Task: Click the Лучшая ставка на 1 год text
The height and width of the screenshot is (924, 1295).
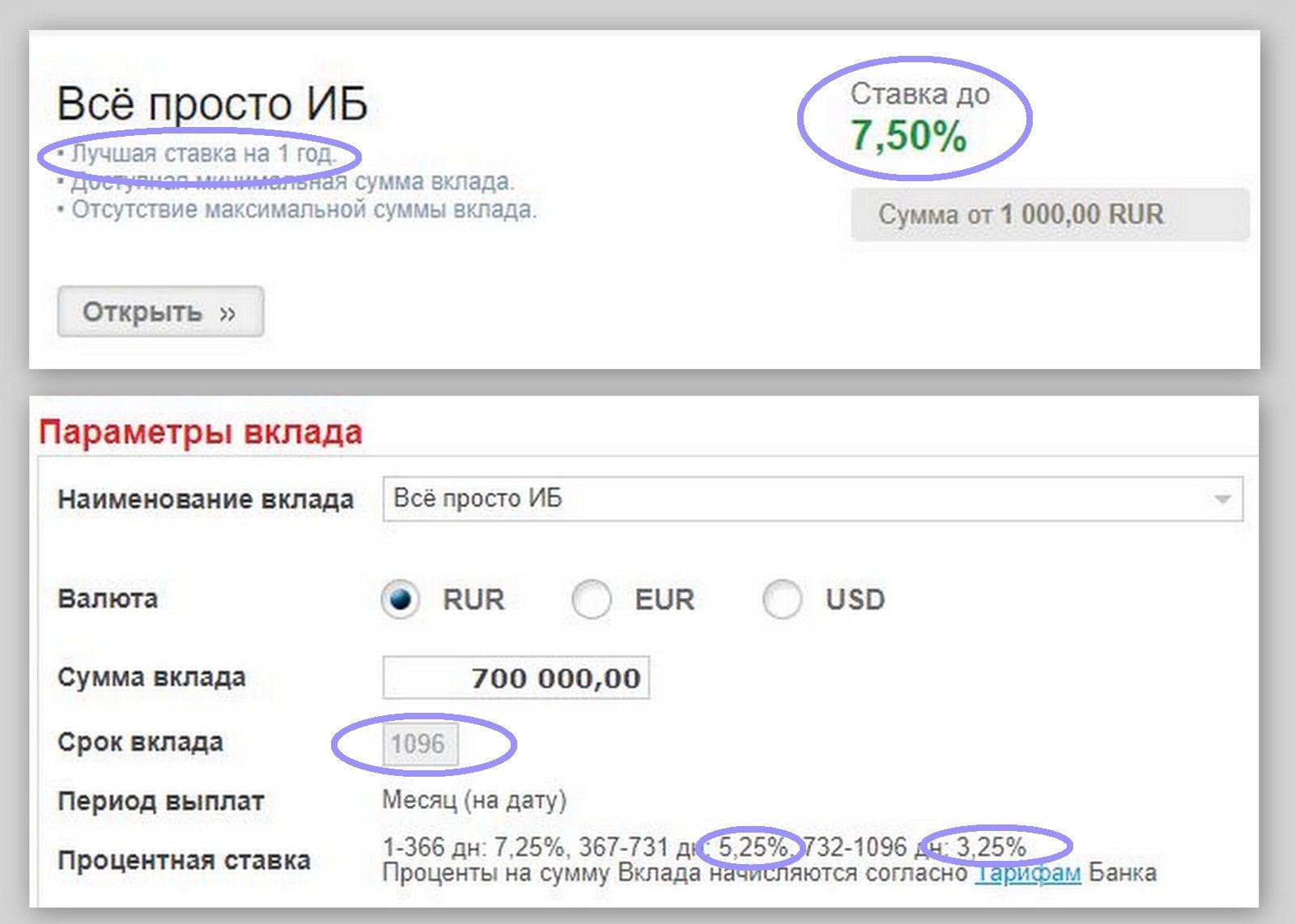Action: click(203, 153)
